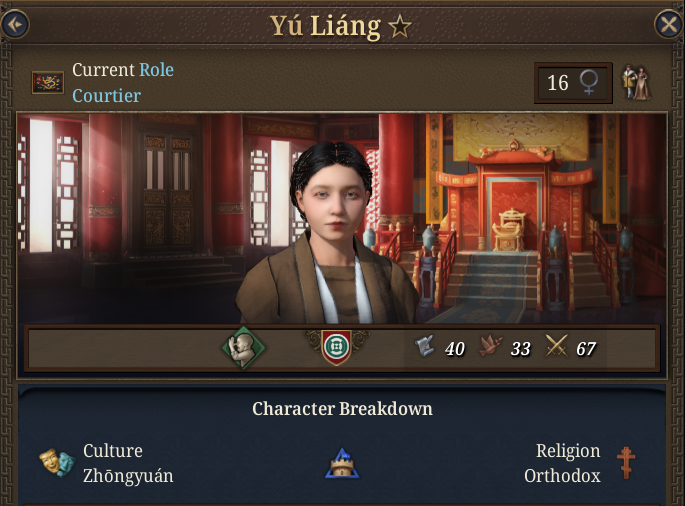Viewport: 685px width, 506px height.
Task: Open the Orthodox religion entry
Action: pyautogui.click(x=562, y=476)
